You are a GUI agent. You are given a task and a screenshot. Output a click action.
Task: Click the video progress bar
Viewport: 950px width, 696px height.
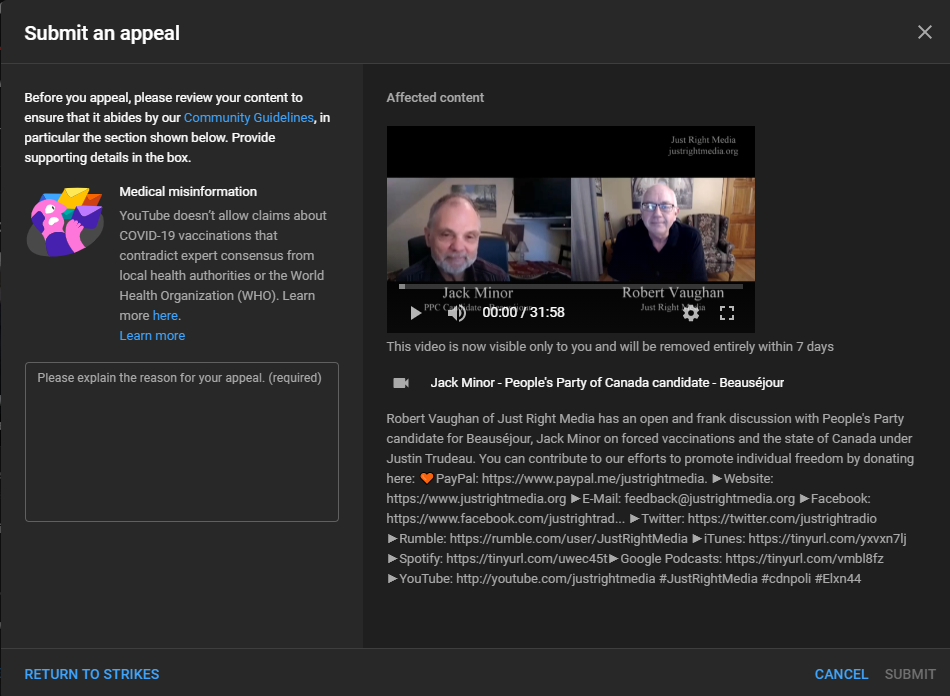571,287
